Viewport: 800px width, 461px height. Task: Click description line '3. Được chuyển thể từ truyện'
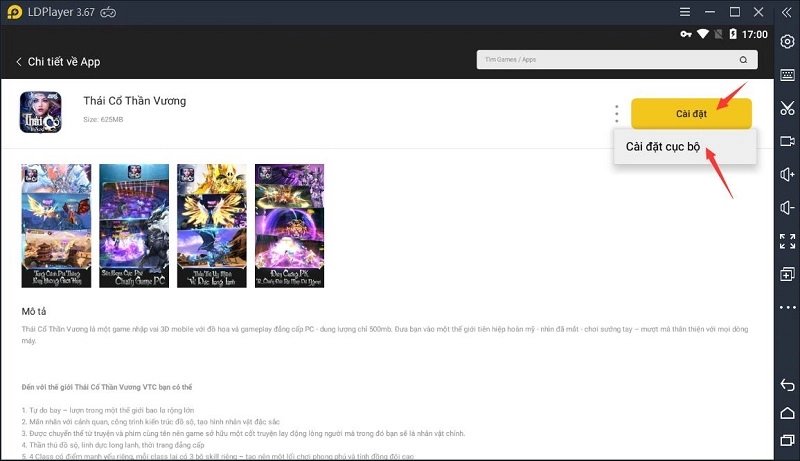click(x=243, y=433)
